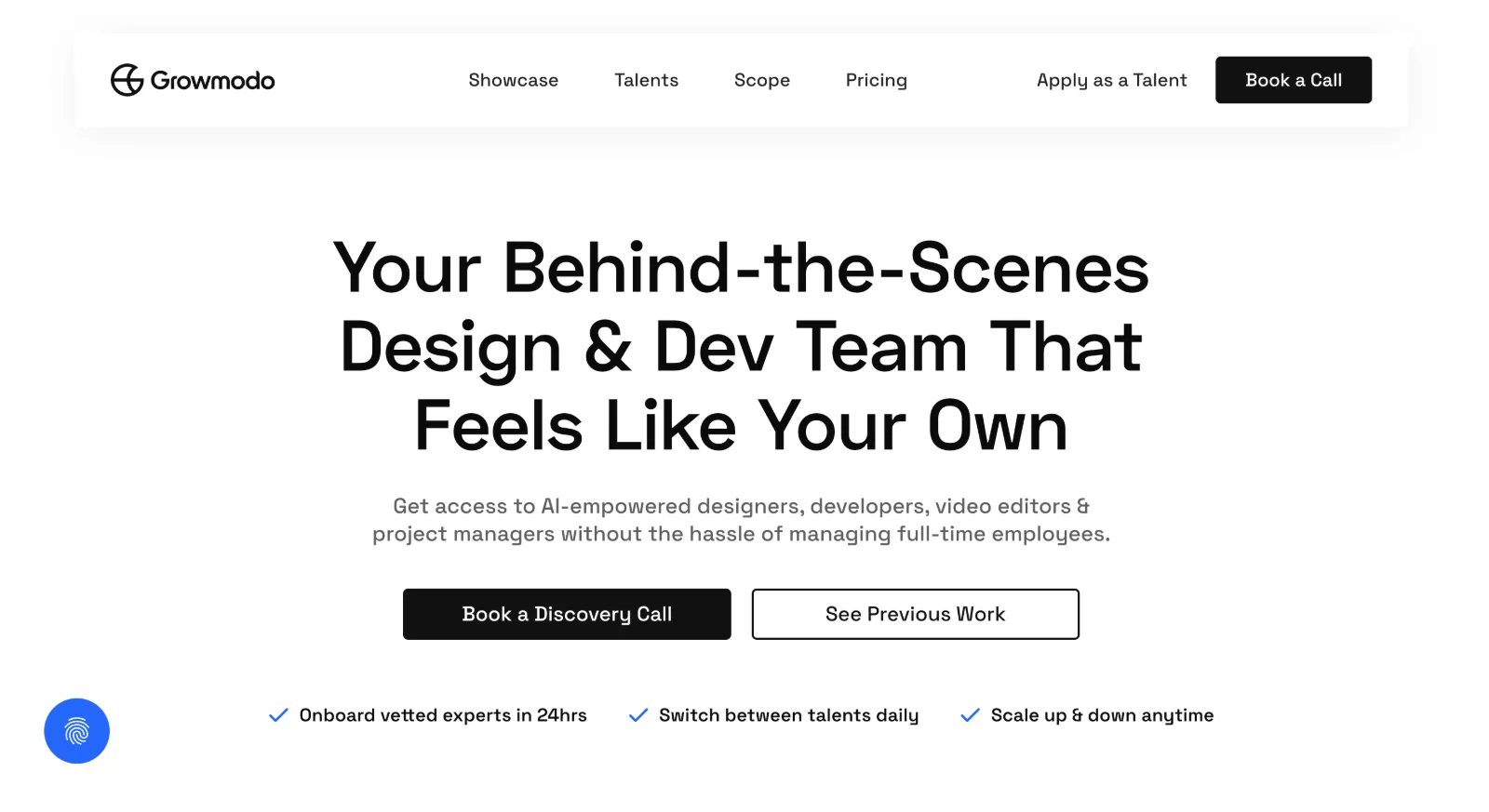This screenshot has width=1489, height=812.
Task: Click the subtitle about AI-empowered designers
Action: click(741, 520)
